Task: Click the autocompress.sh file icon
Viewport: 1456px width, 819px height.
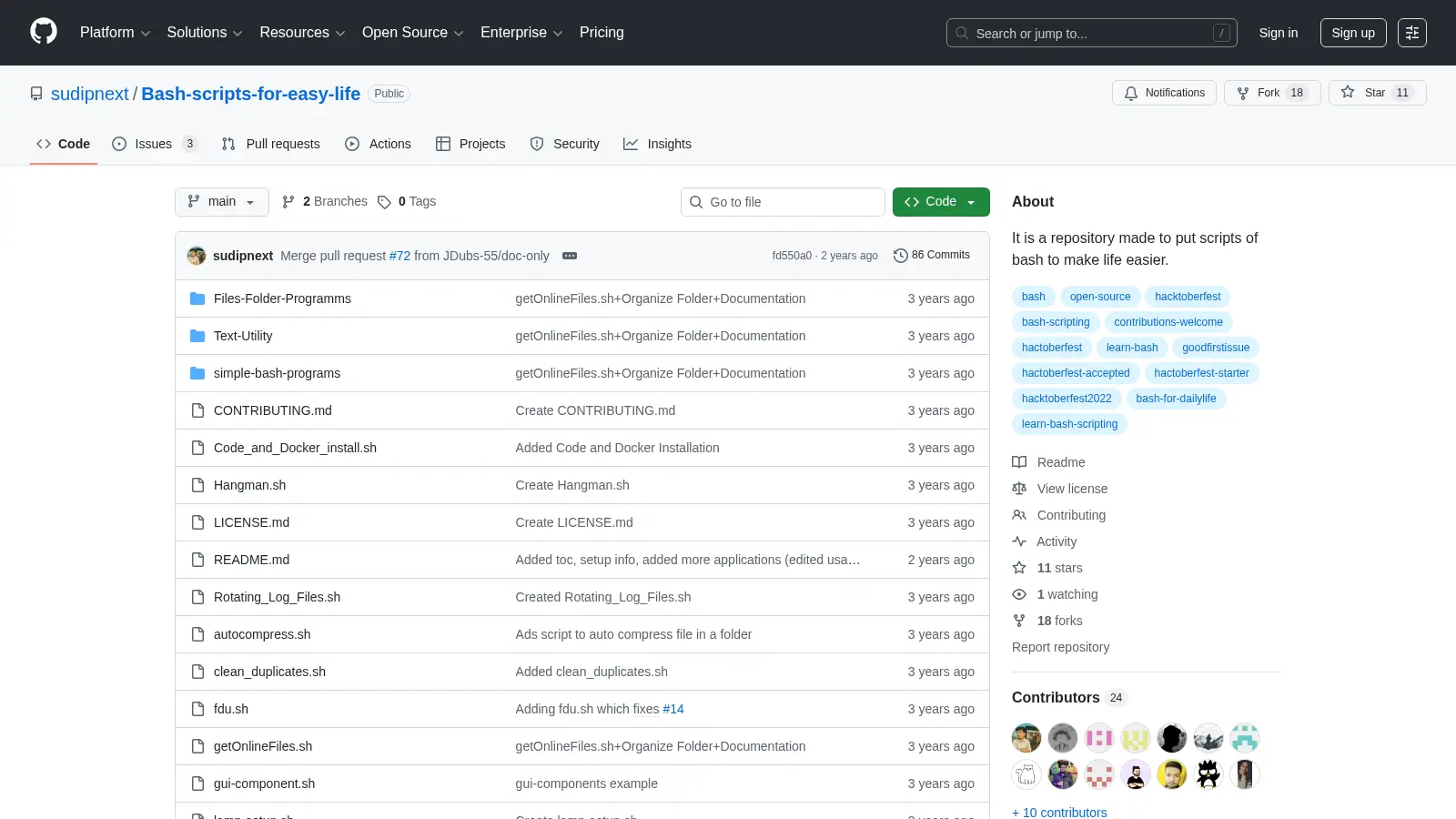Action: pyautogui.click(x=197, y=634)
